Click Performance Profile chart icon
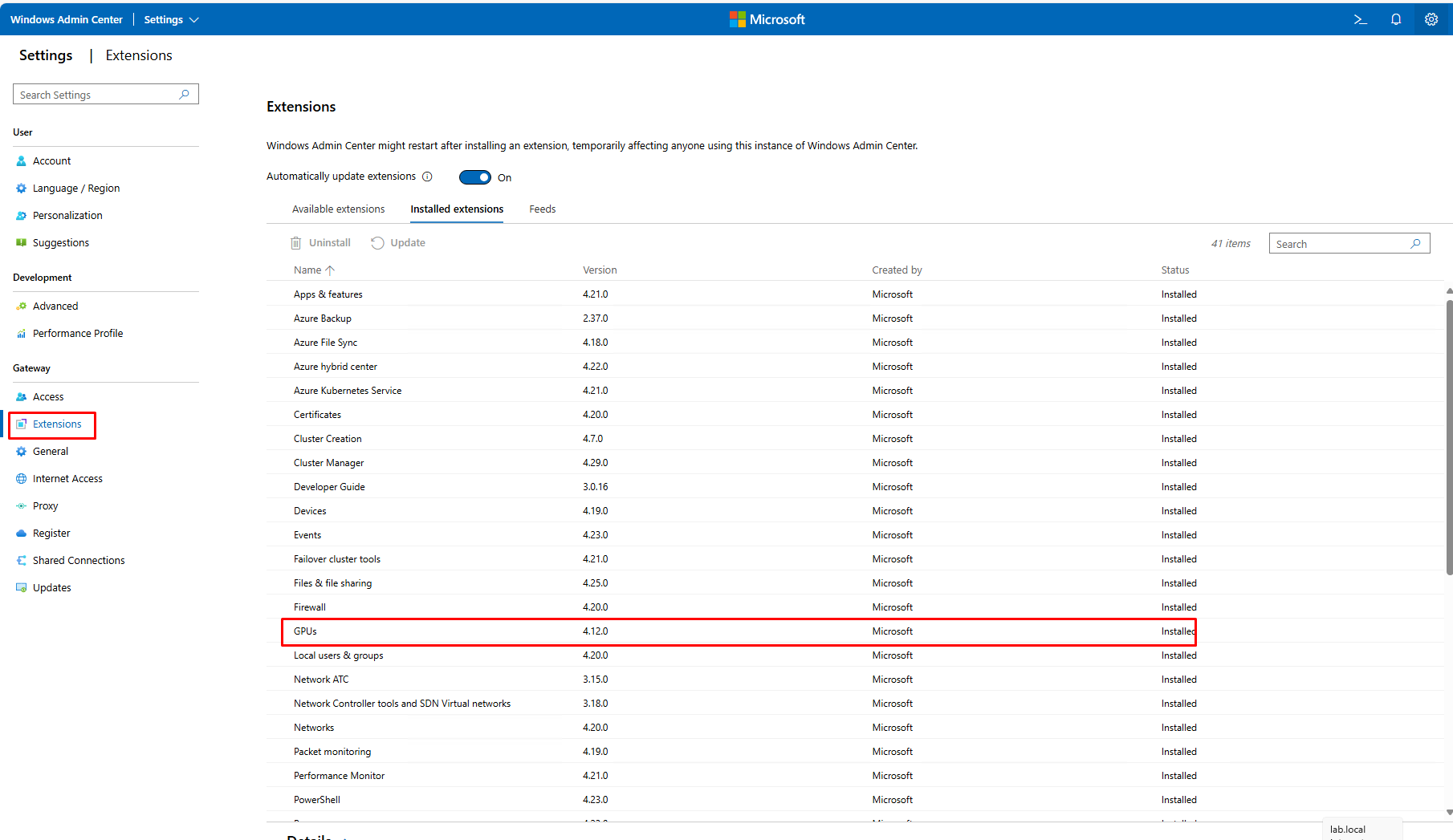 (x=22, y=334)
